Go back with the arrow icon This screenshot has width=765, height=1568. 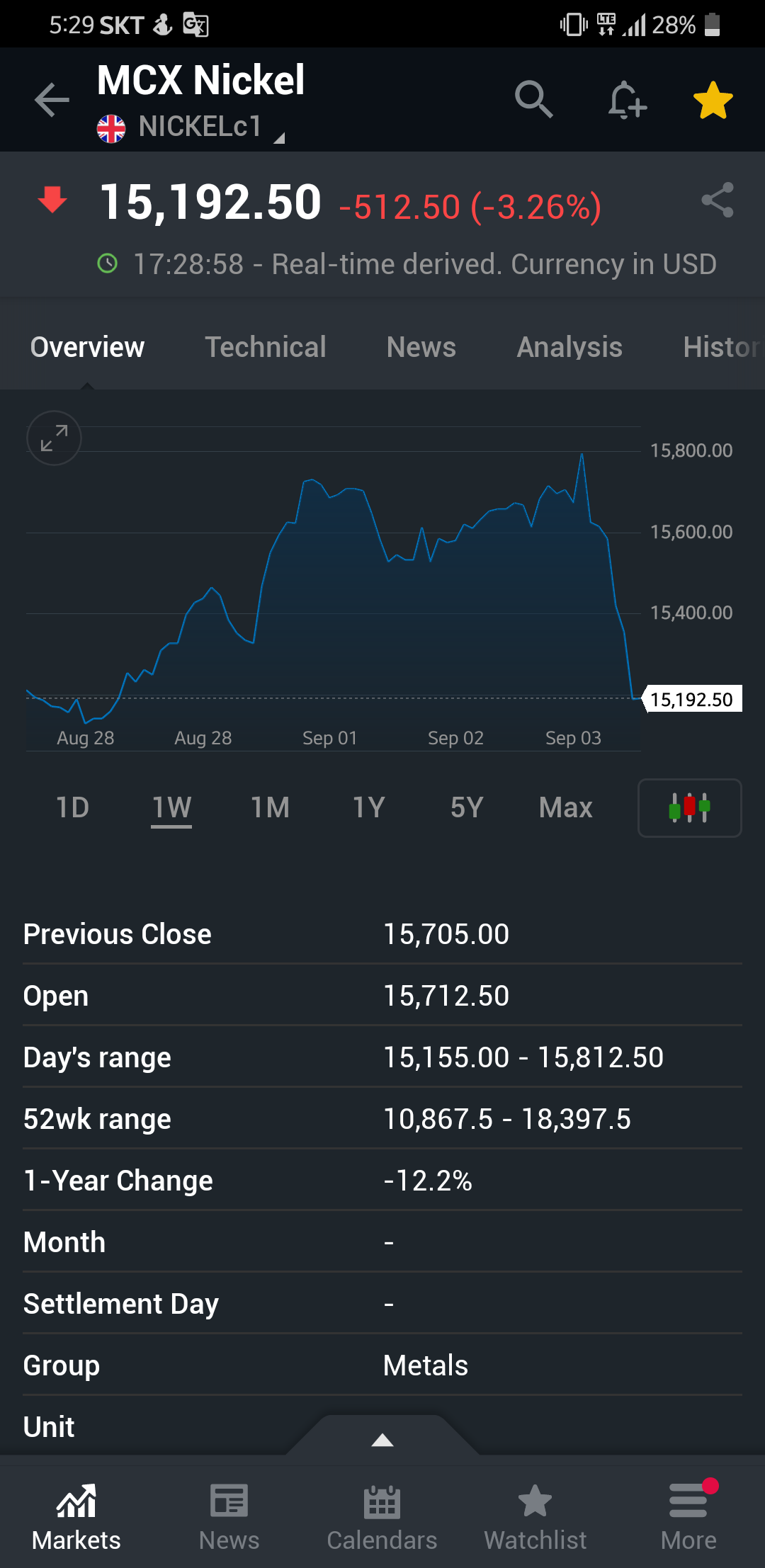click(x=52, y=99)
